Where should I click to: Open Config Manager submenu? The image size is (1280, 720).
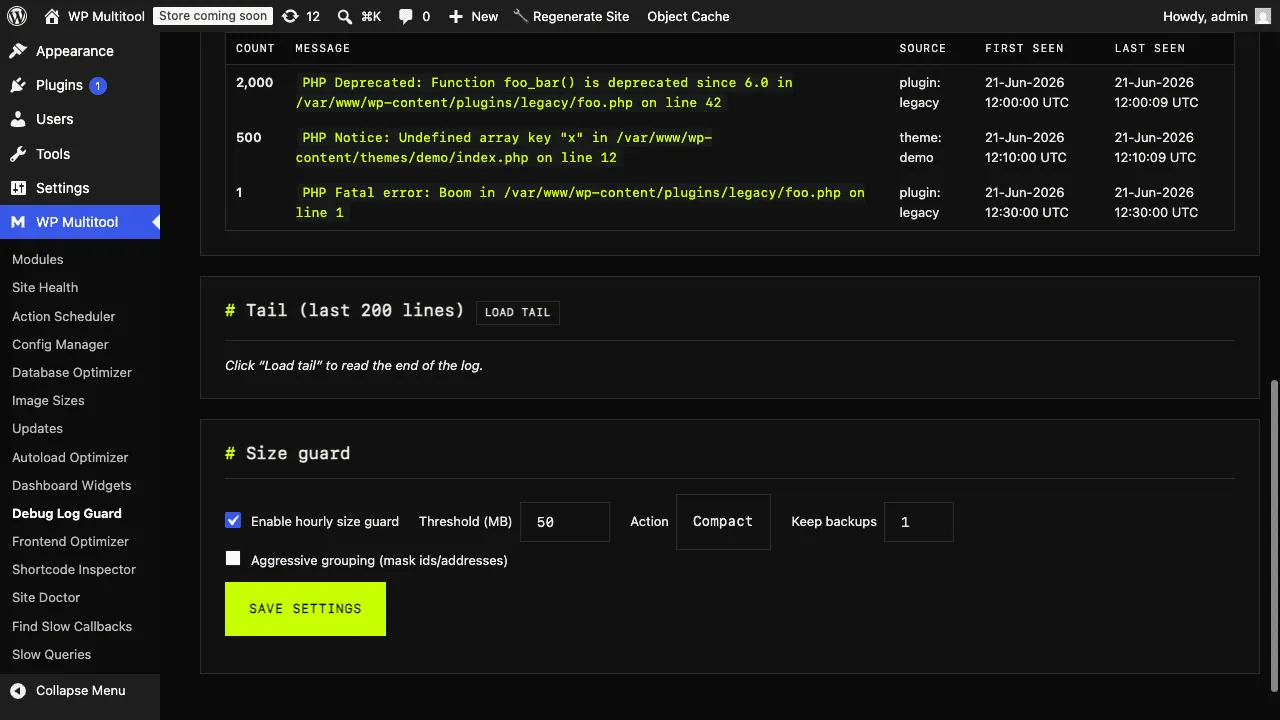point(60,344)
